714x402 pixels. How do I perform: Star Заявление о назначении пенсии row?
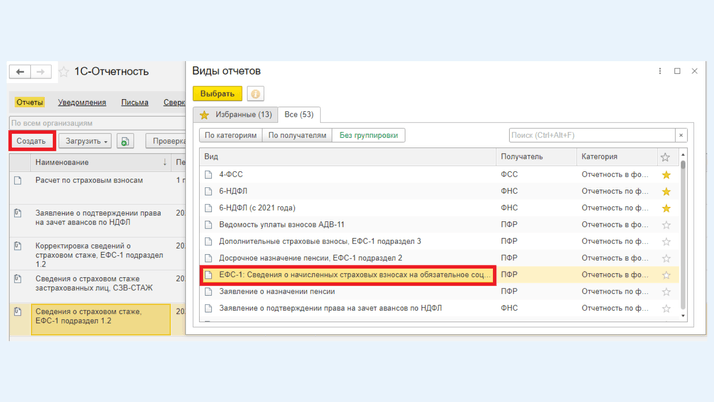(x=666, y=292)
